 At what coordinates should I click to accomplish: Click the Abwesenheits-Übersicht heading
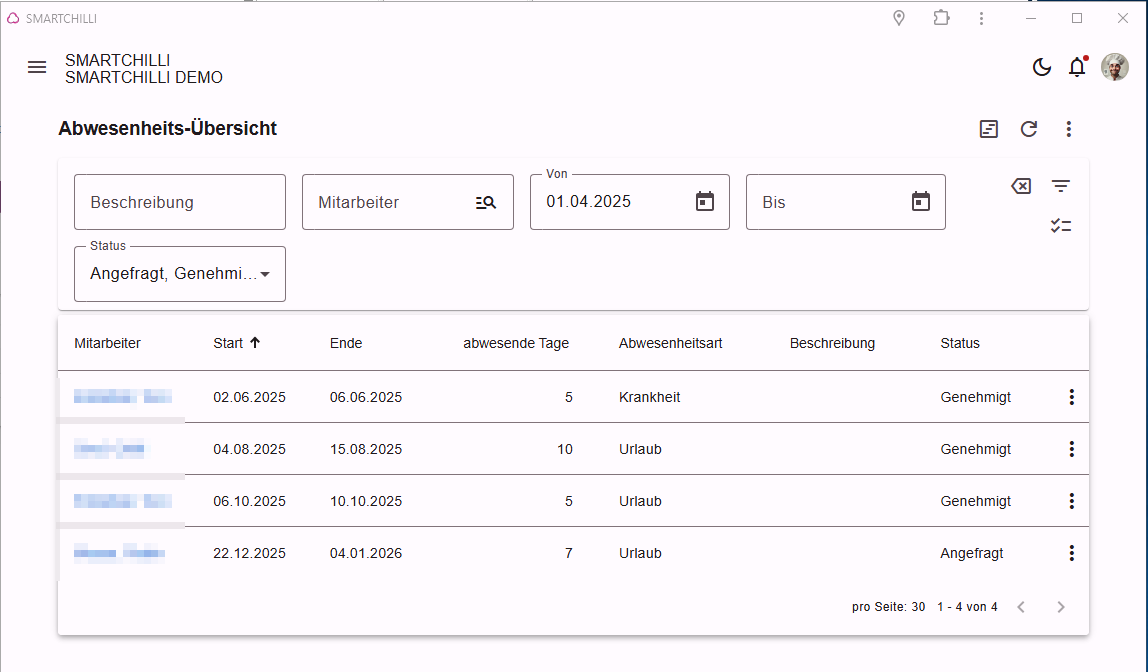pyautogui.click(x=168, y=128)
